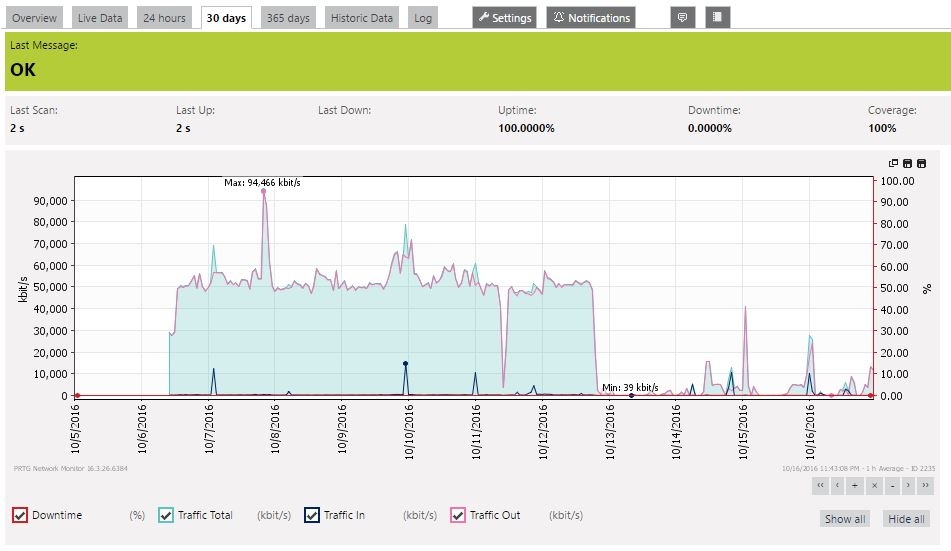Reset graph zoom with the x button
Image resolution: width=951 pixels, height=551 pixels.
tap(874, 485)
